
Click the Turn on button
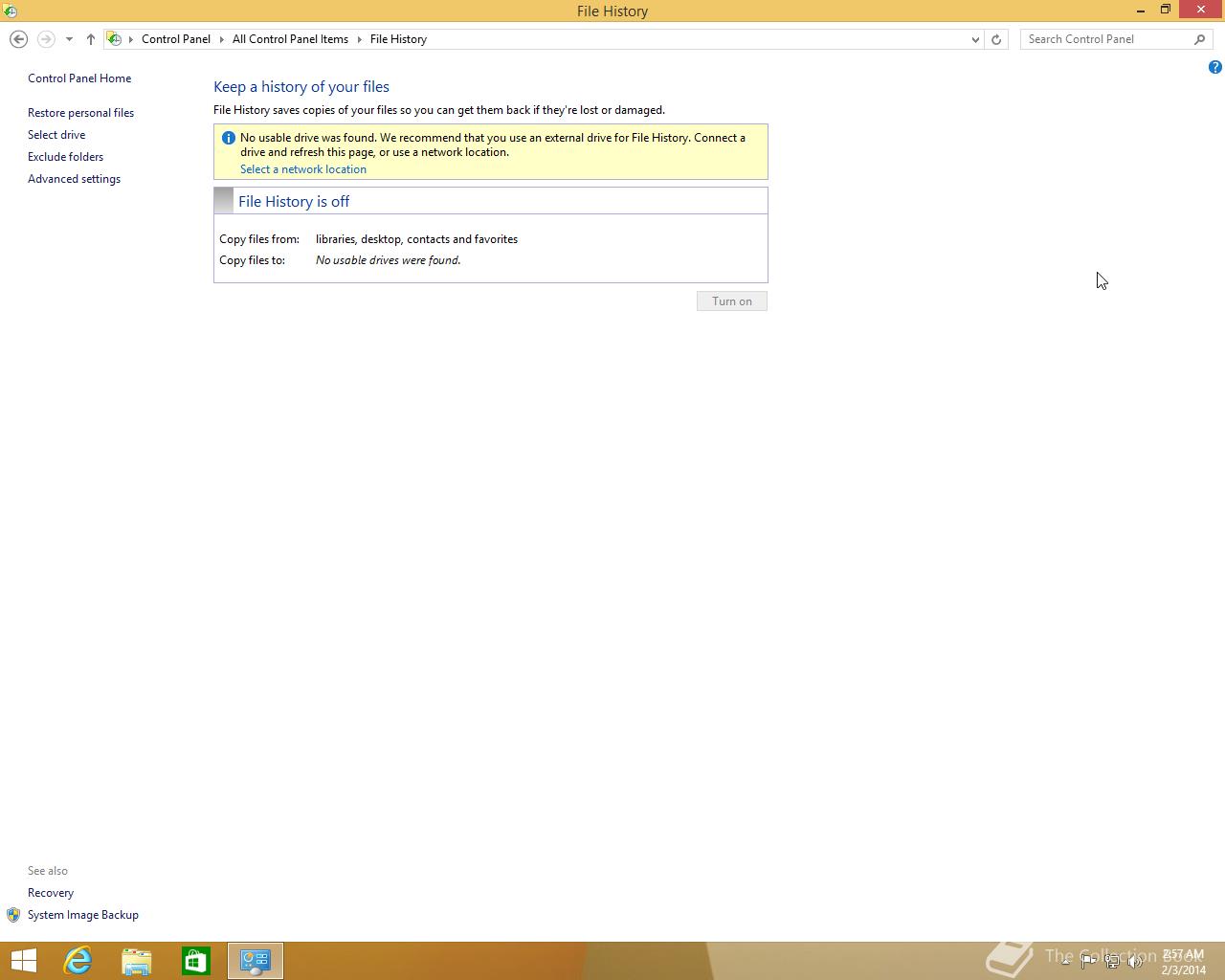click(x=732, y=301)
